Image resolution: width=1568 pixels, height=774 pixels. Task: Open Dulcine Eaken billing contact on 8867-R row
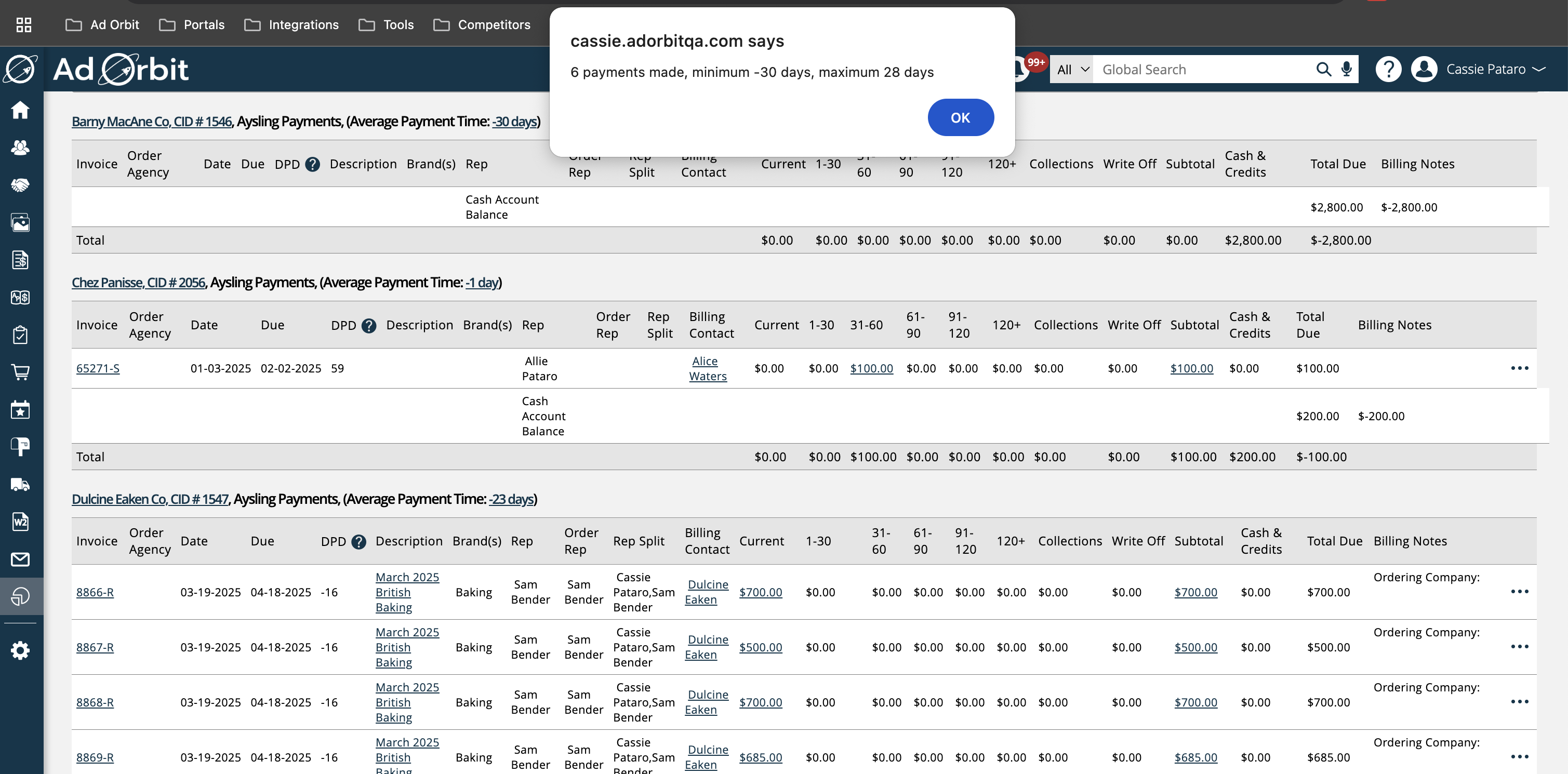[x=706, y=647]
